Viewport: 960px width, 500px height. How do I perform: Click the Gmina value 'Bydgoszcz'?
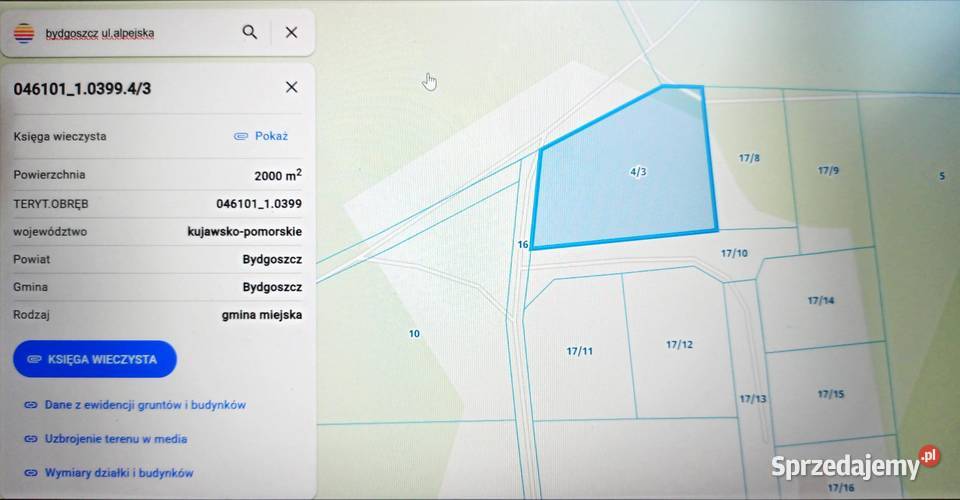(x=272, y=287)
